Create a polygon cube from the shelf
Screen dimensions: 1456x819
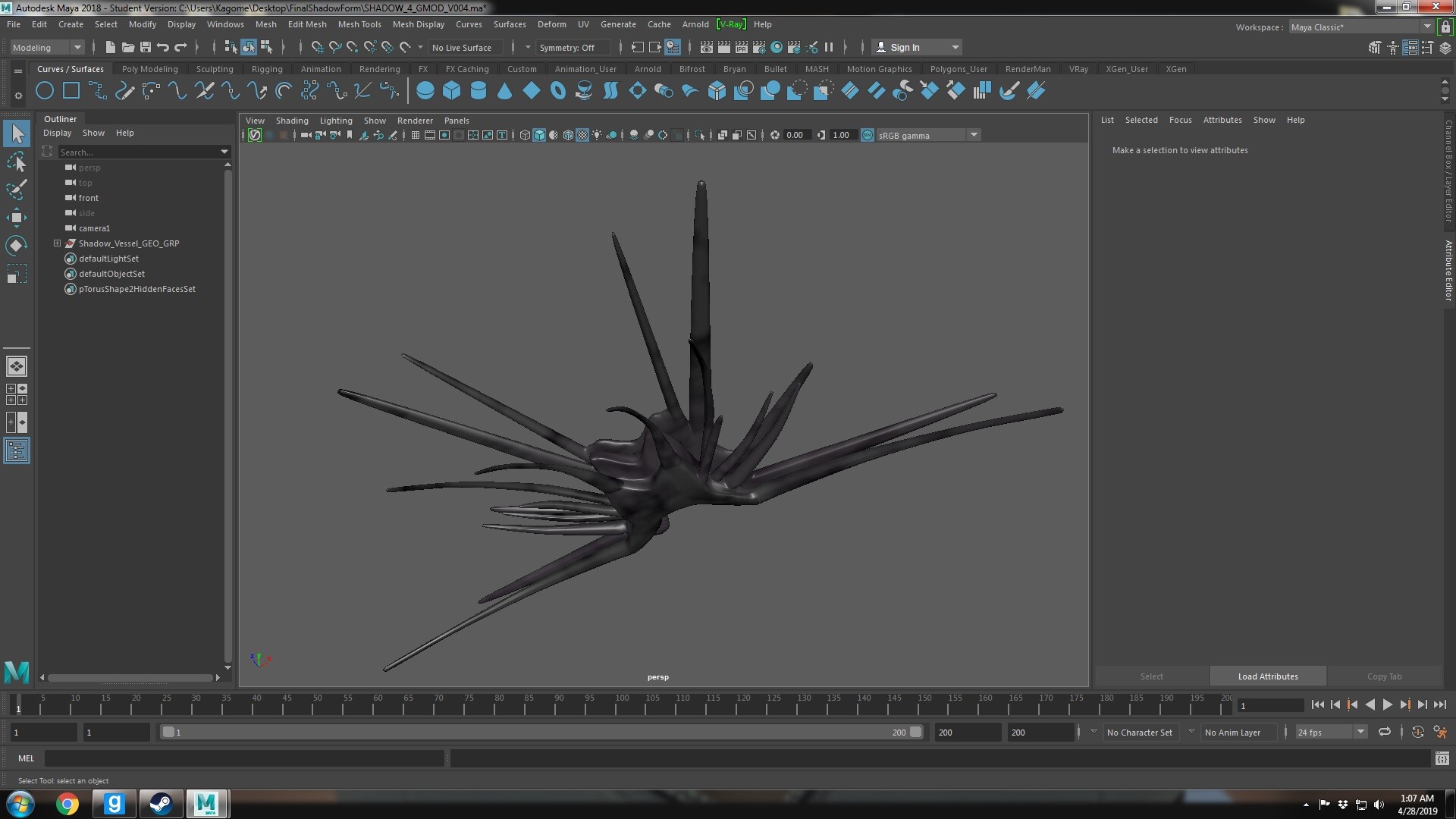[452, 92]
